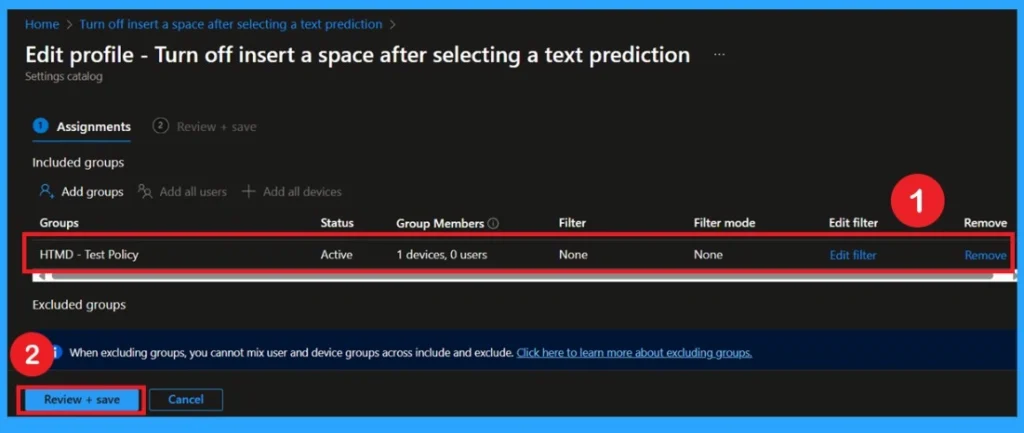Cancel the profile edit
This screenshot has height=433, width=1024.
point(186,399)
